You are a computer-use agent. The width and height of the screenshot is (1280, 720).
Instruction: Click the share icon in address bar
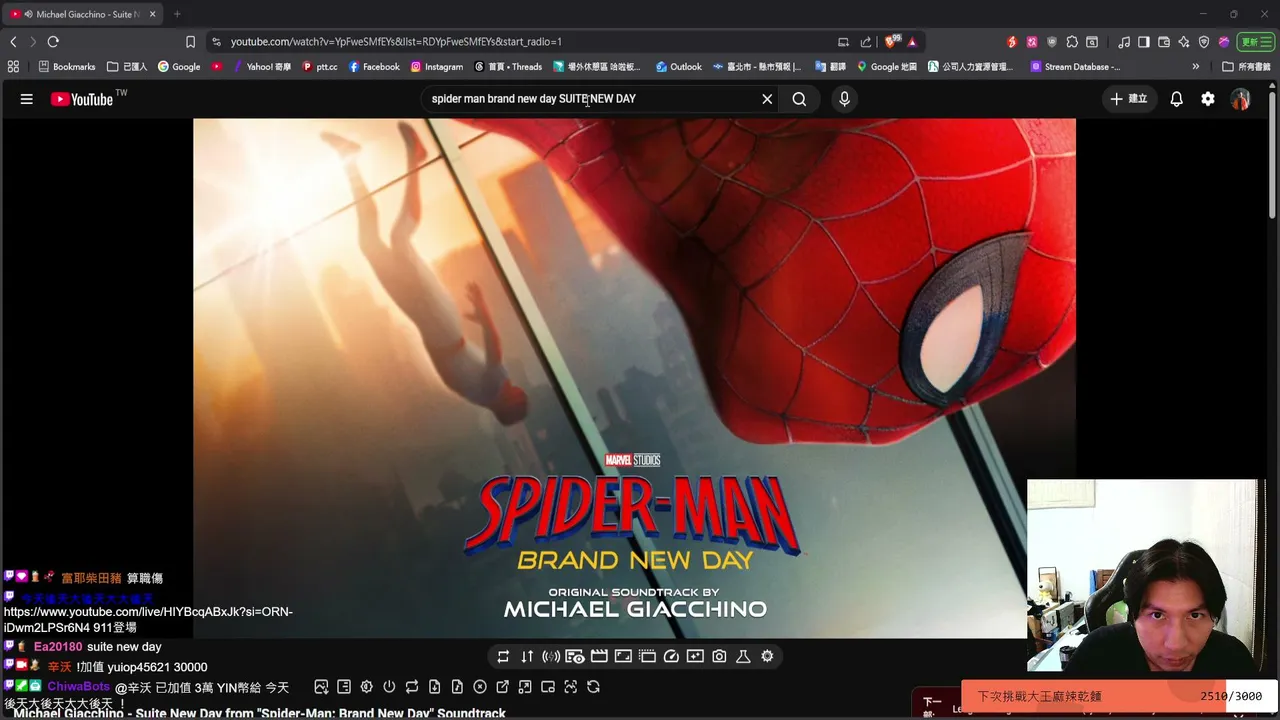coord(866,42)
